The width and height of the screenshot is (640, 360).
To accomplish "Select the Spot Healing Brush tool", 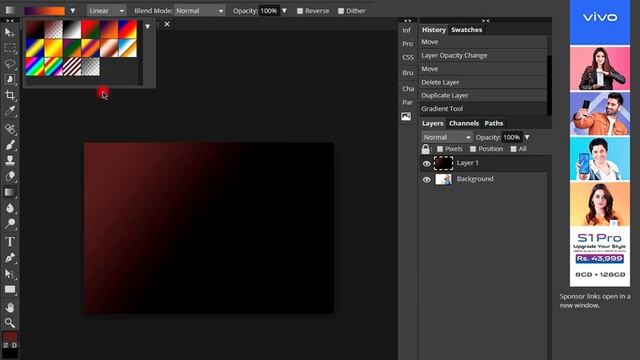I will [9, 129].
